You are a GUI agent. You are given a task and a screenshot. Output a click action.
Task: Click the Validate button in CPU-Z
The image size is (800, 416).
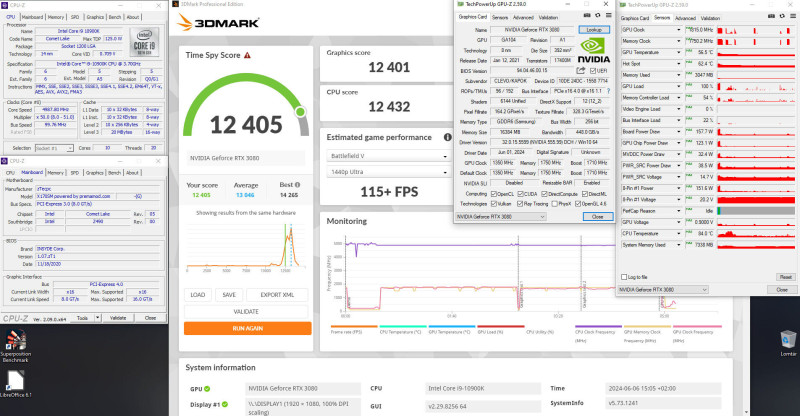[x=118, y=317]
